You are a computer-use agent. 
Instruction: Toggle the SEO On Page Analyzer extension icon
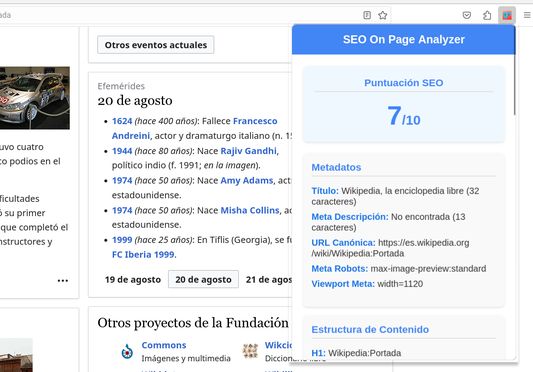point(507,15)
